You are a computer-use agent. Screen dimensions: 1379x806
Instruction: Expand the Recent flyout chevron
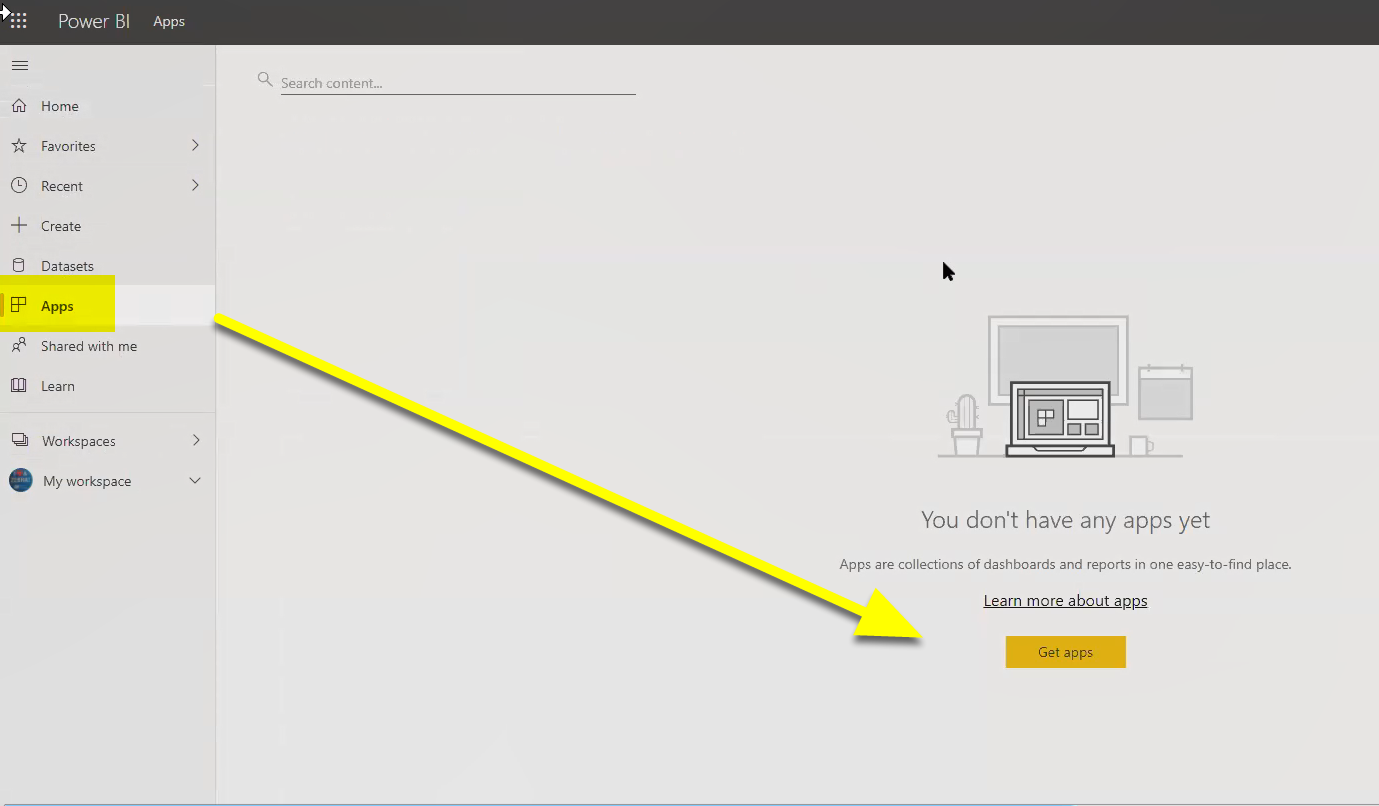195,186
